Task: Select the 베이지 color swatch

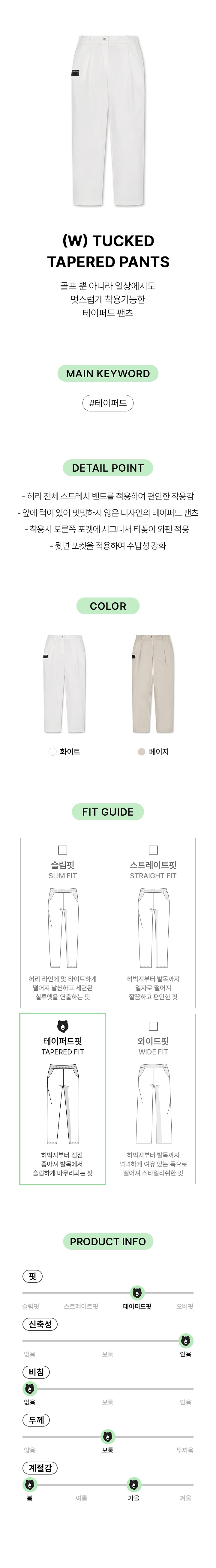Action: (142, 752)
